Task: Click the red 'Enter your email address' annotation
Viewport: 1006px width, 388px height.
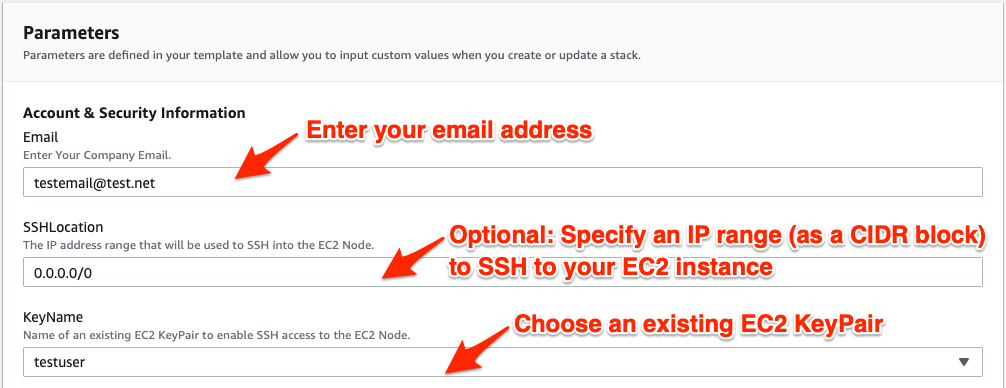Action: click(x=448, y=131)
